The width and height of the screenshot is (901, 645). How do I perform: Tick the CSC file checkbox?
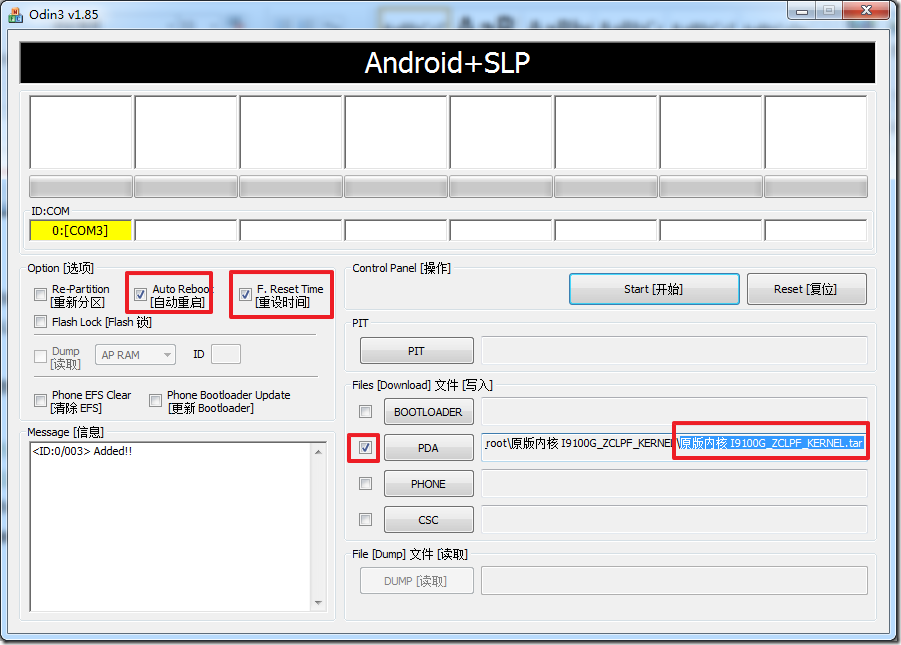[x=365, y=520]
